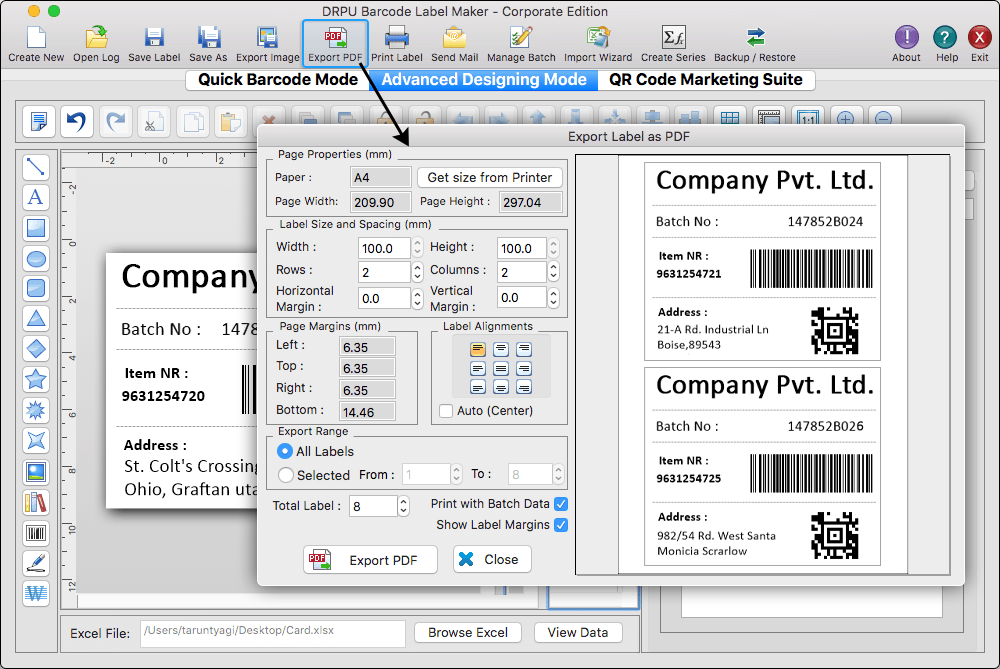
Task: Click the Total Label value field
Action: [373, 506]
